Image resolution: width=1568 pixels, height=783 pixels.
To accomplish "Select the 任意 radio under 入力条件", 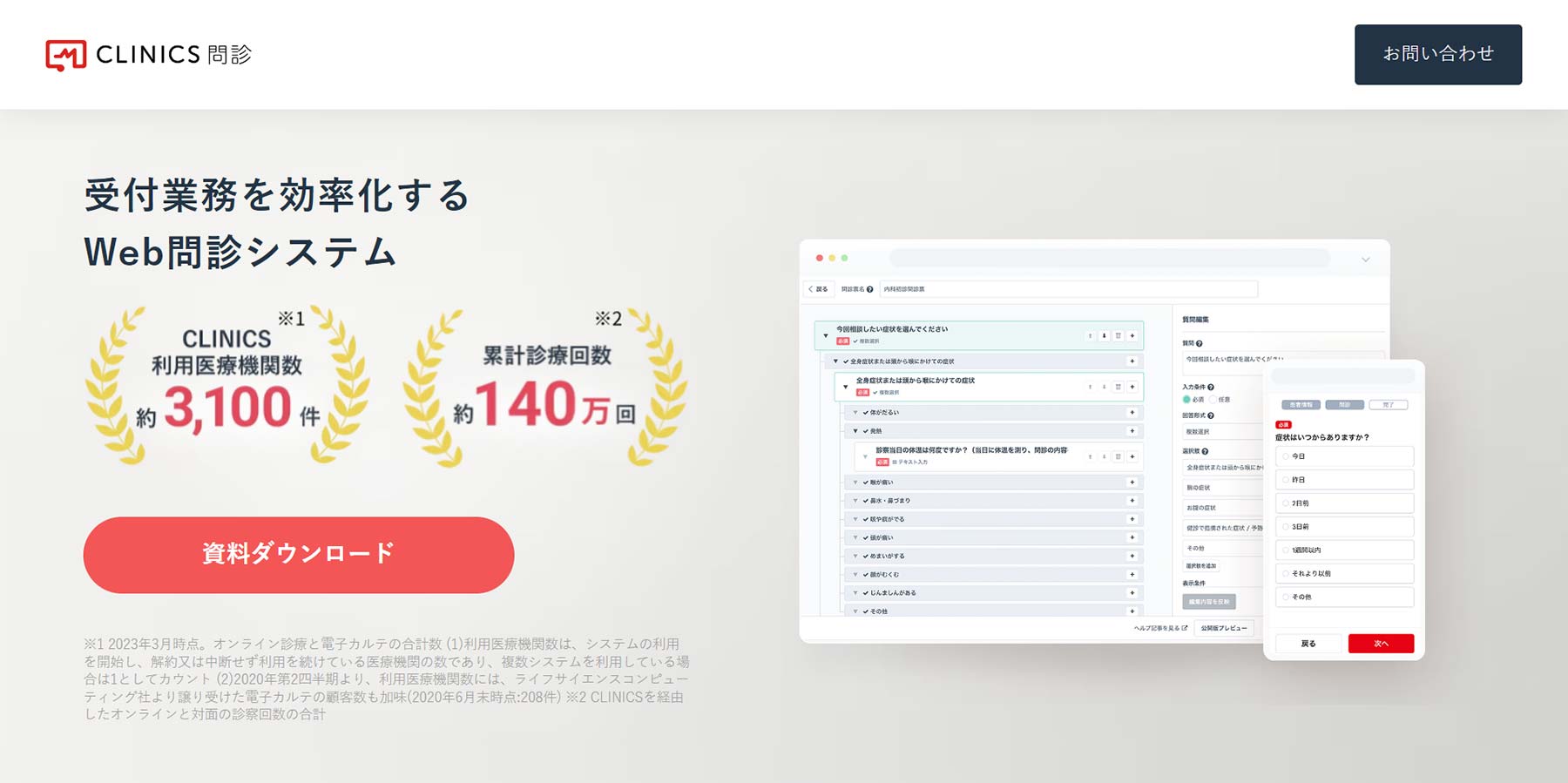I will (1213, 400).
